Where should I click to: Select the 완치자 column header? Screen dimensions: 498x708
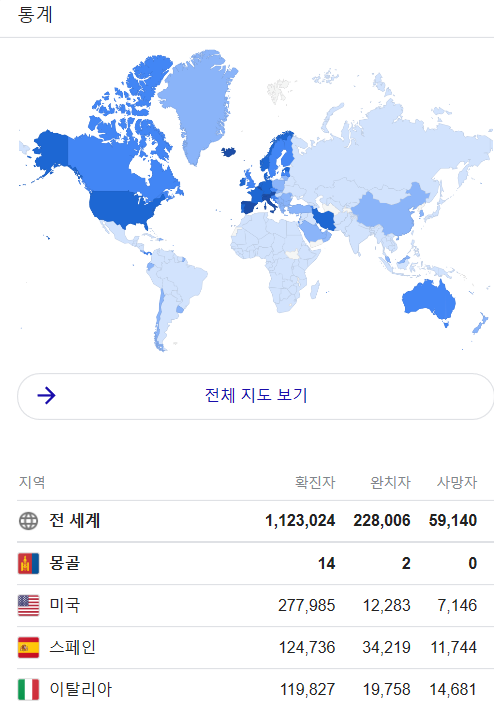pyautogui.click(x=391, y=482)
